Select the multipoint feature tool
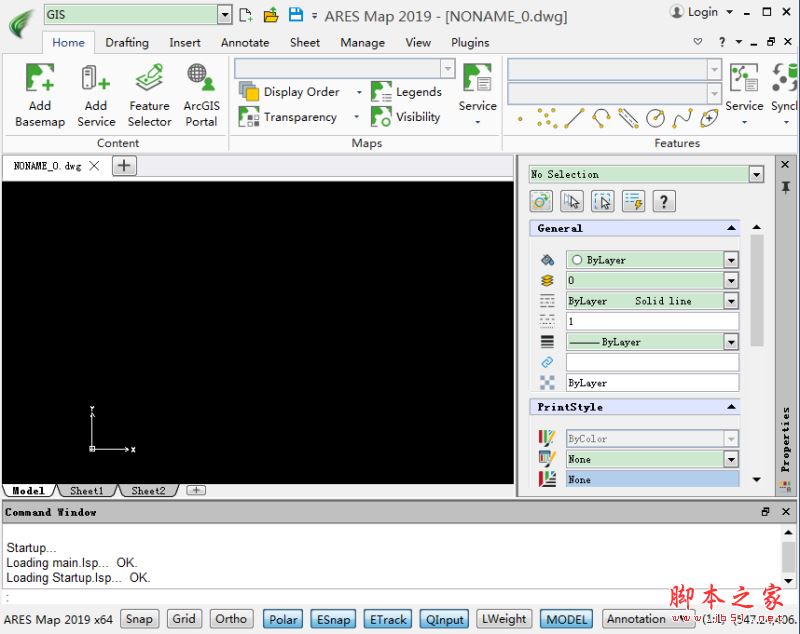This screenshot has width=800, height=634. click(547, 118)
